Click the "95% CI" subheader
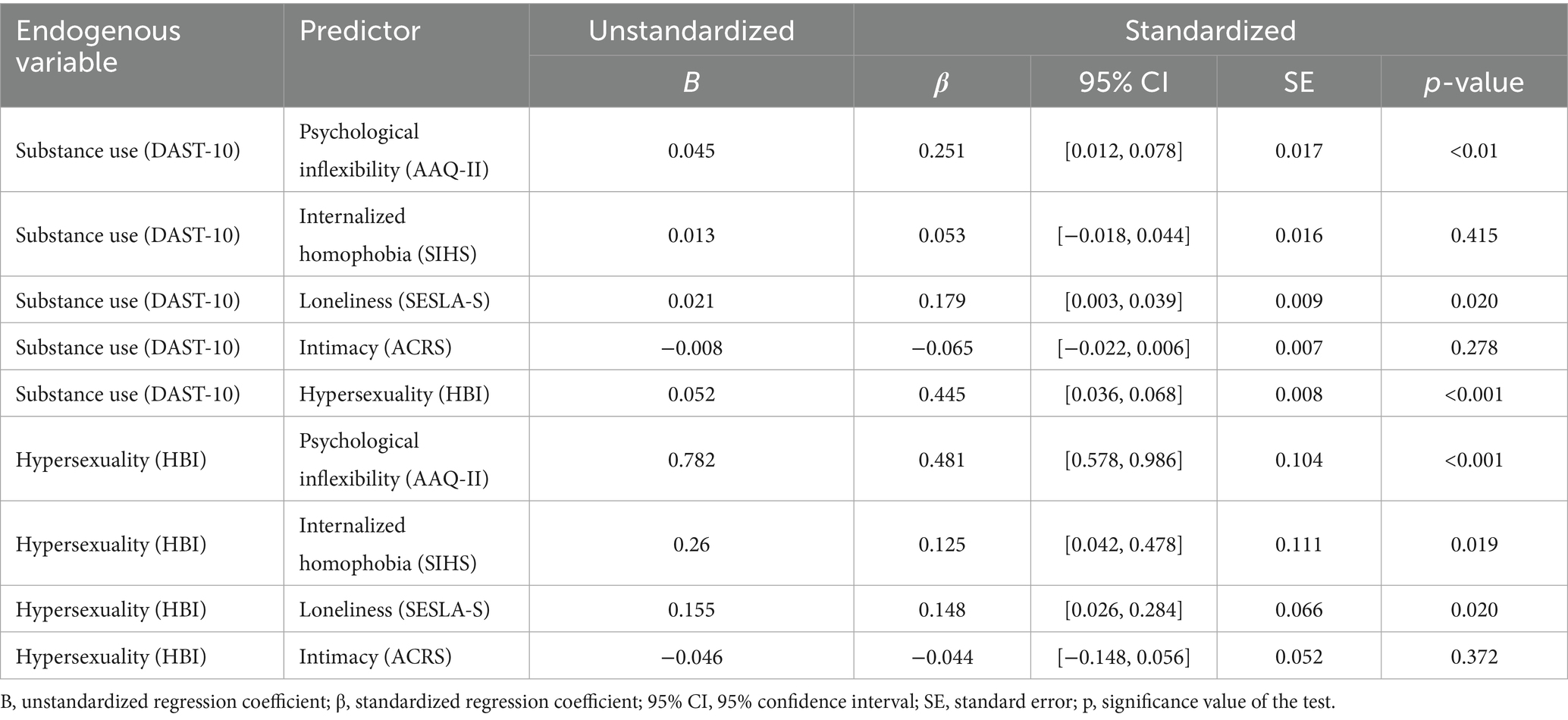The height and width of the screenshot is (720, 1568). (x=1123, y=82)
